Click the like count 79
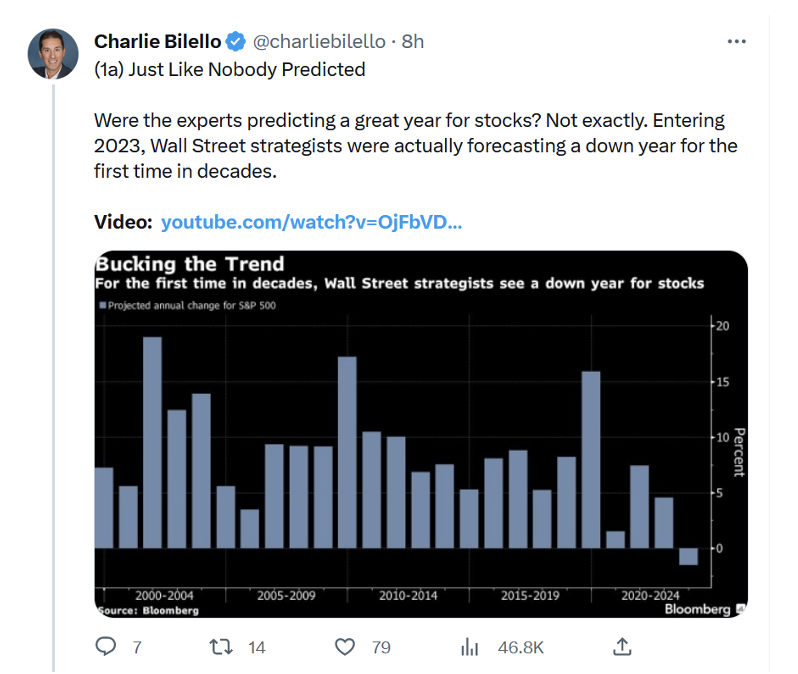 380,648
